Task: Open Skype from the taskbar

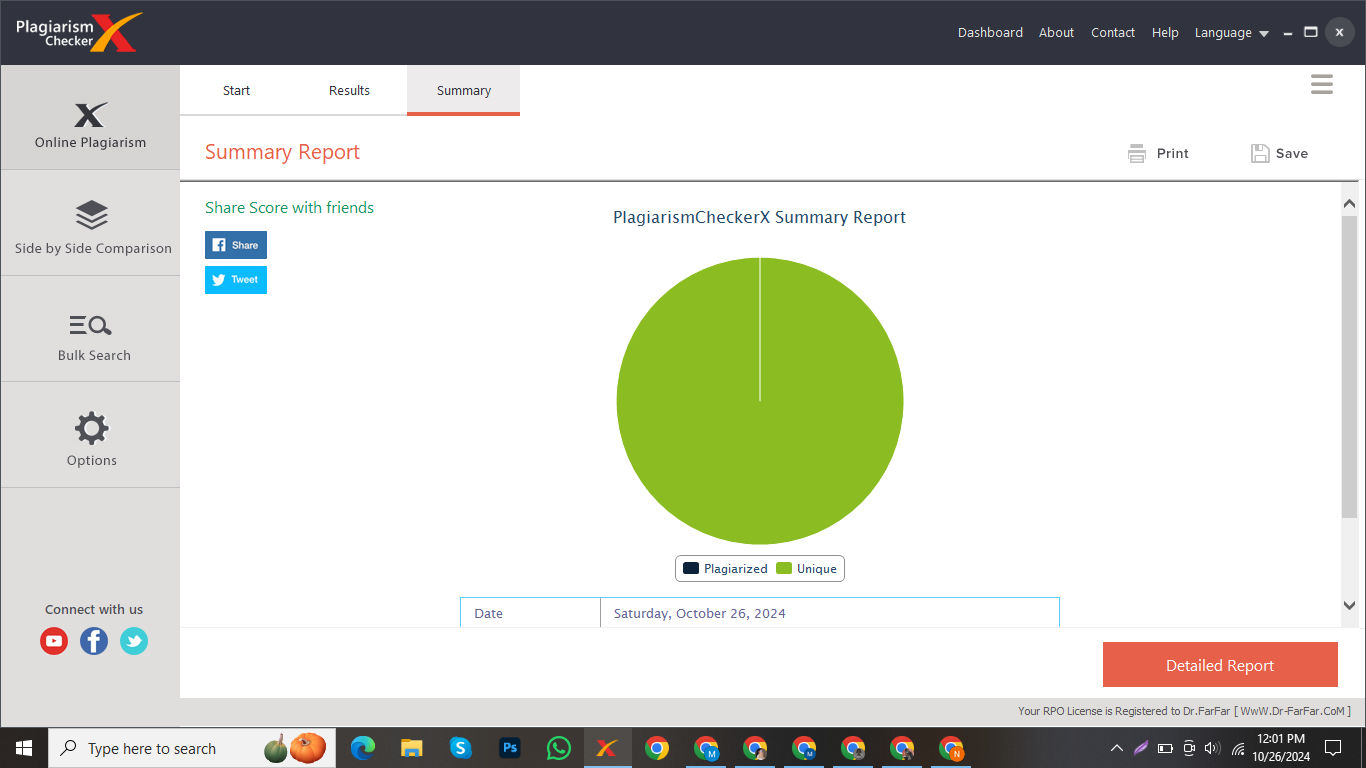Action: tap(460, 748)
